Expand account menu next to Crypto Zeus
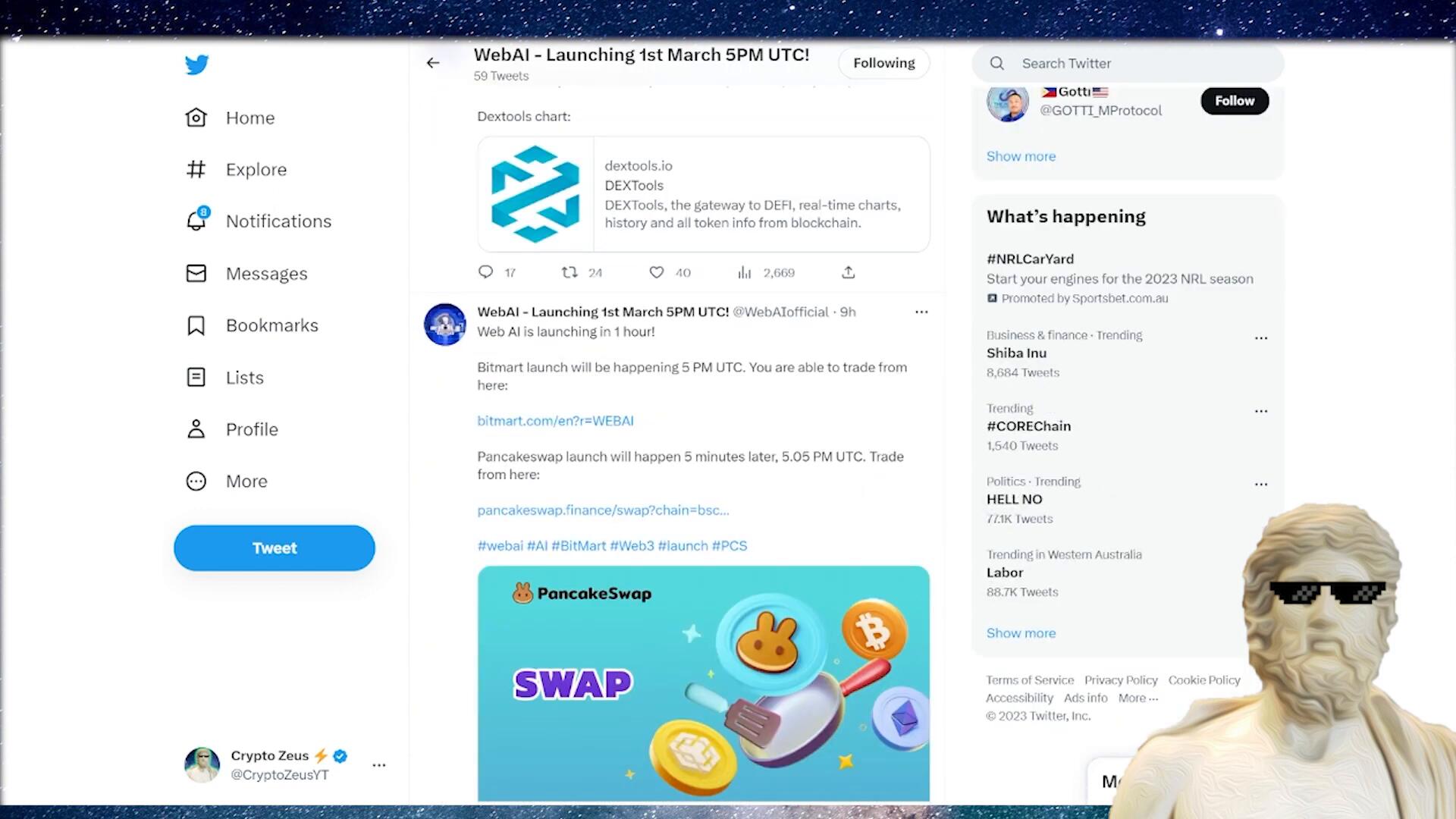Image resolution: width=1456 pixels, height=819 pixels. coord(379,765)
